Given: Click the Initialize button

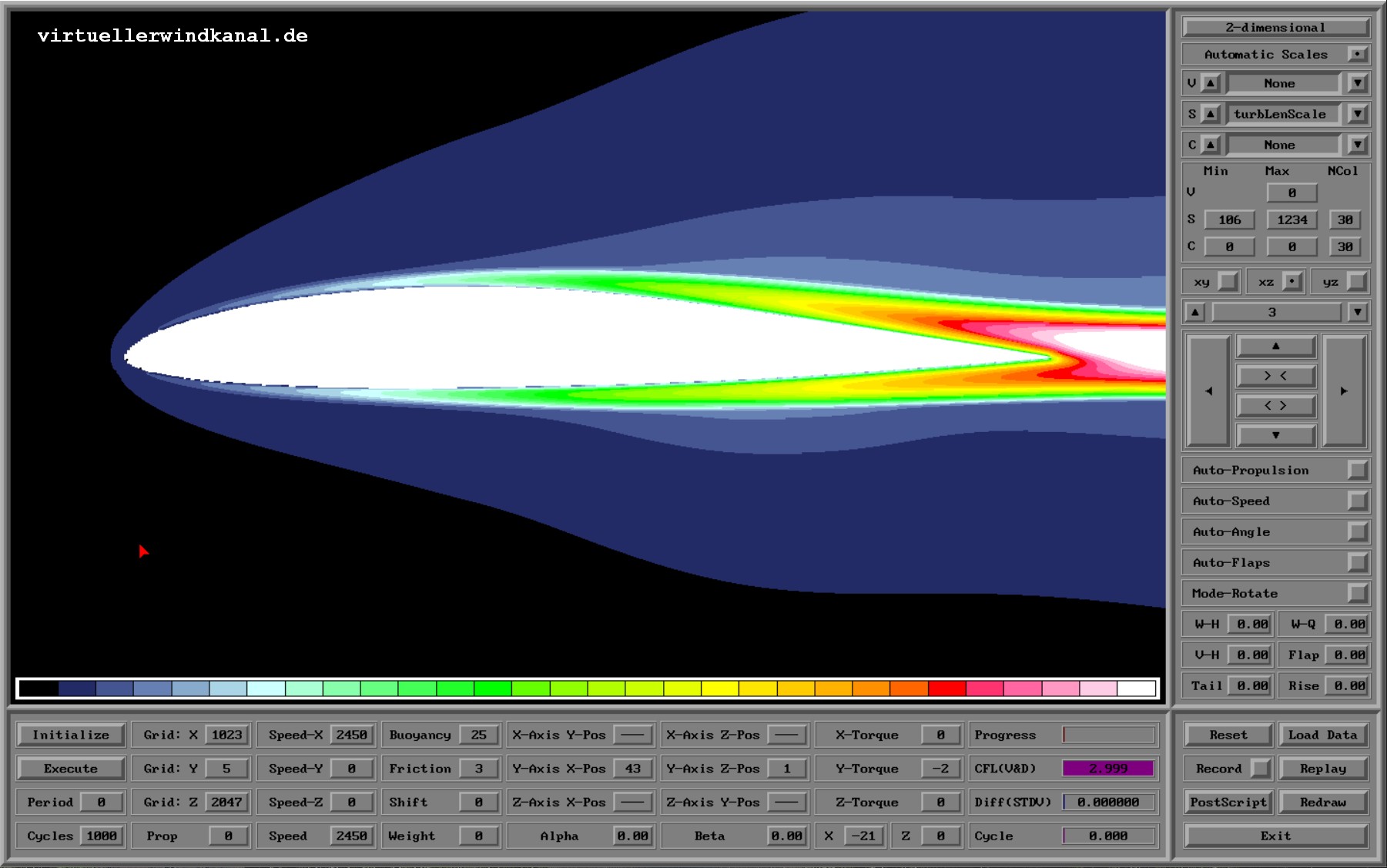Looking at the screenshot, I should tap(71, 735).
